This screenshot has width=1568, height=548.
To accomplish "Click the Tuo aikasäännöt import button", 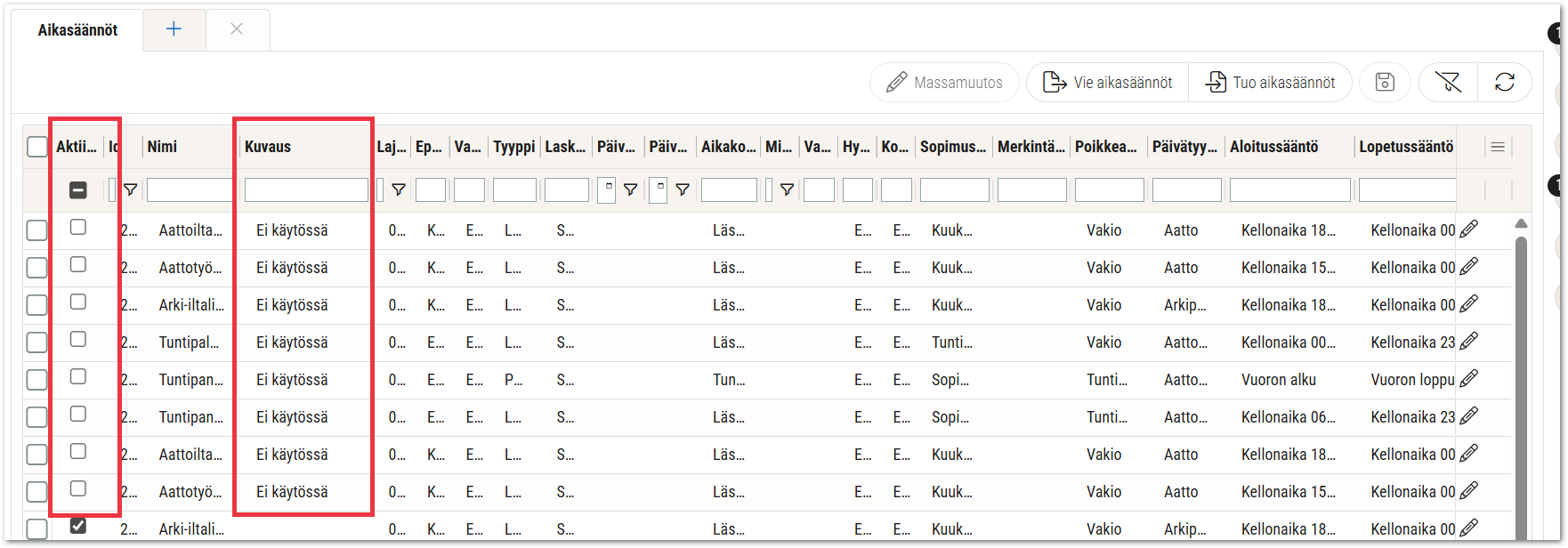I will pyautogui.click(x=1271, y=83).
